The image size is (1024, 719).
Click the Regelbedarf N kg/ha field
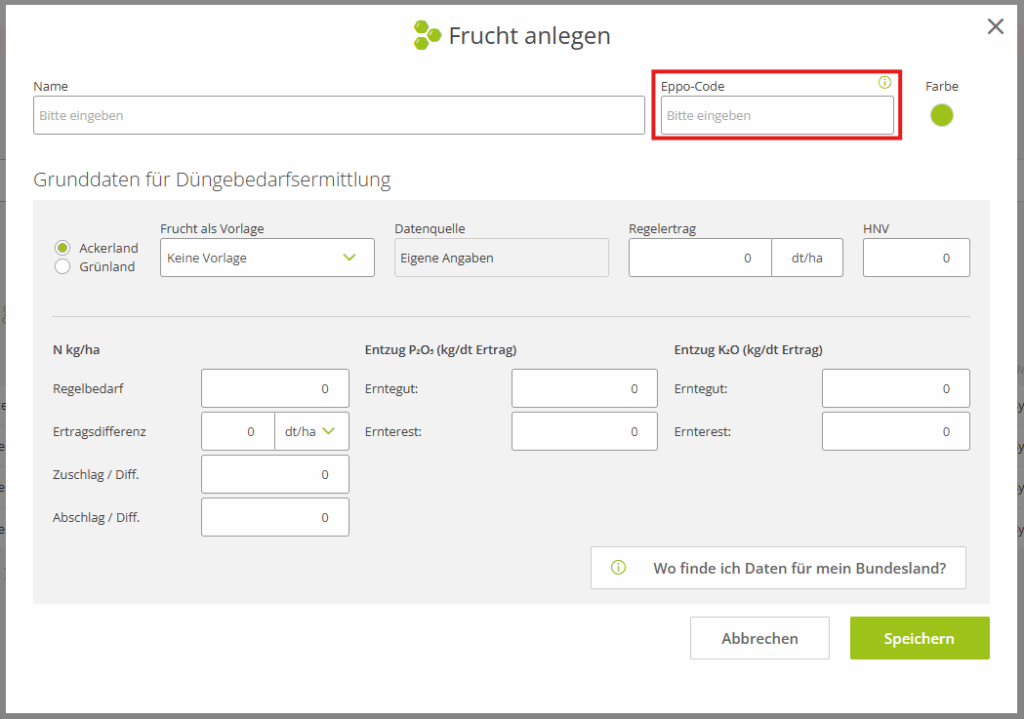click(275, 389)
